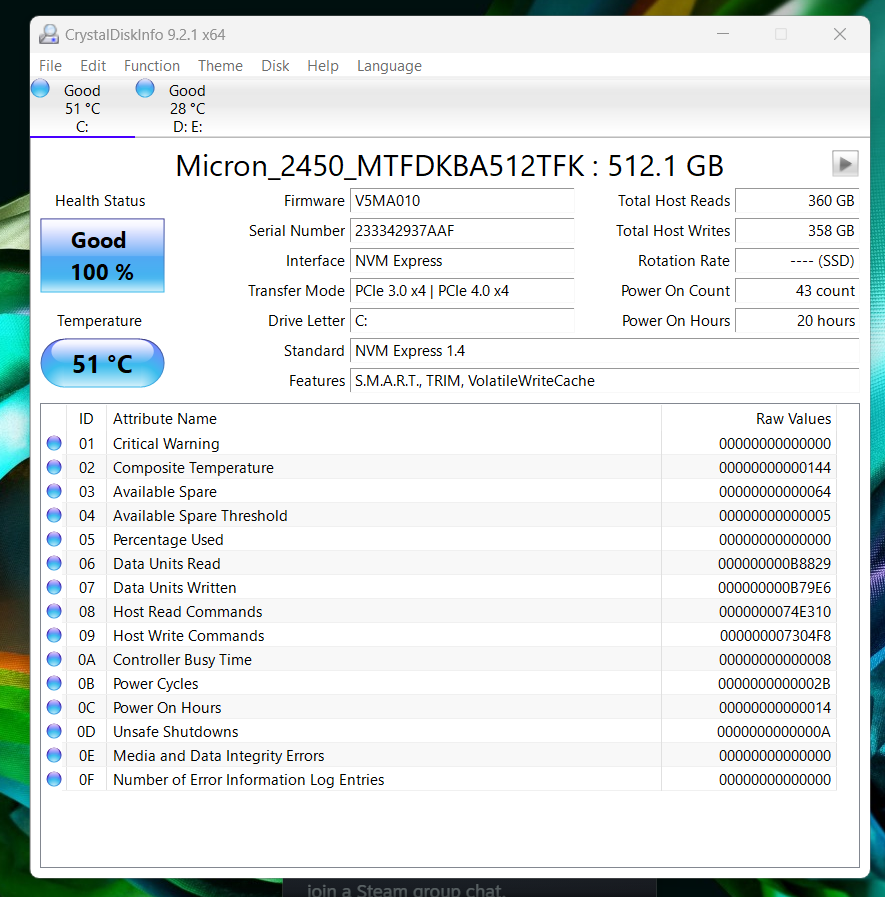The height and width of the screenshot is (897, 885).
Task: Click status orb for Composite Temperature row
Action: [54, 467]
